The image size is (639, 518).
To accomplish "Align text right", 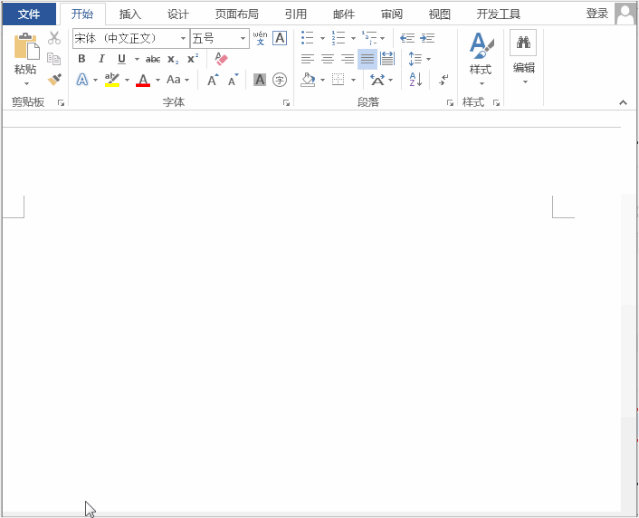I will coord(347,59).
